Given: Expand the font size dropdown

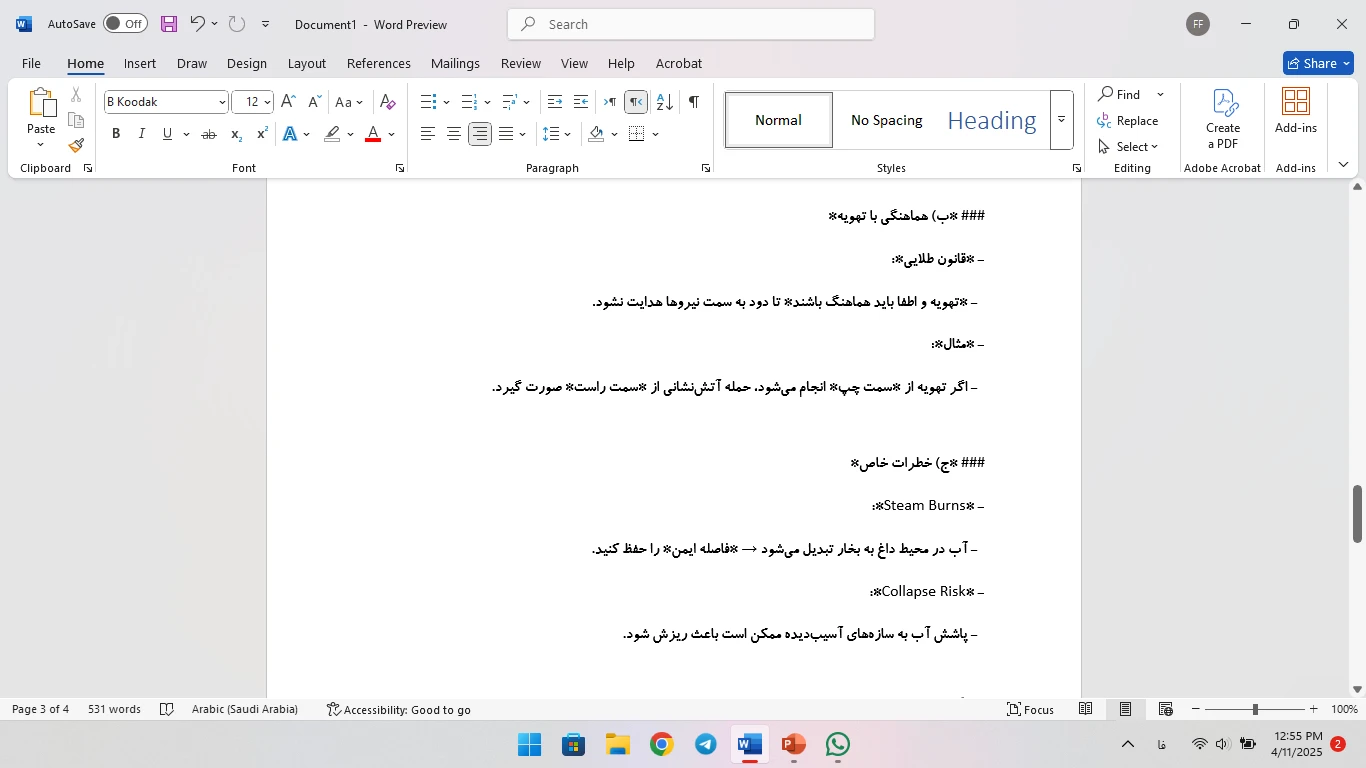Looking at the screenshot, I should click(x=267, y=102).
